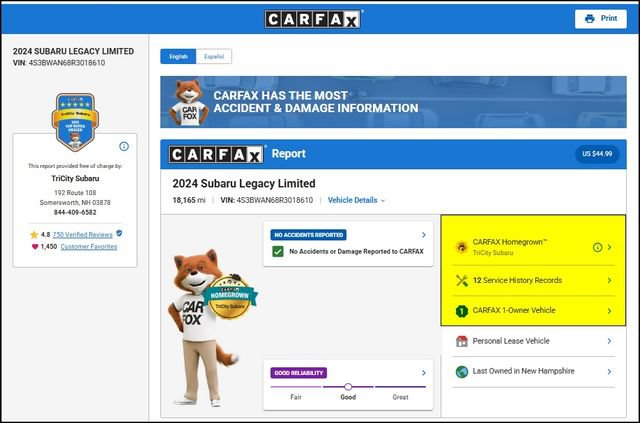Click the sidebar 2024 SUBARU LEGACY LIMITED title

[x=73, y=51]
